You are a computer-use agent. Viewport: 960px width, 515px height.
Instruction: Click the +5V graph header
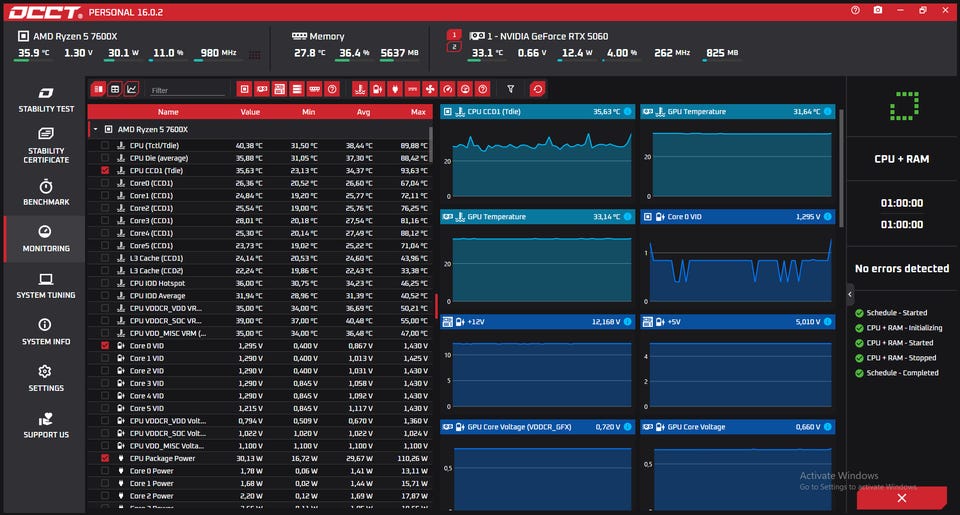tap(738, 321)
